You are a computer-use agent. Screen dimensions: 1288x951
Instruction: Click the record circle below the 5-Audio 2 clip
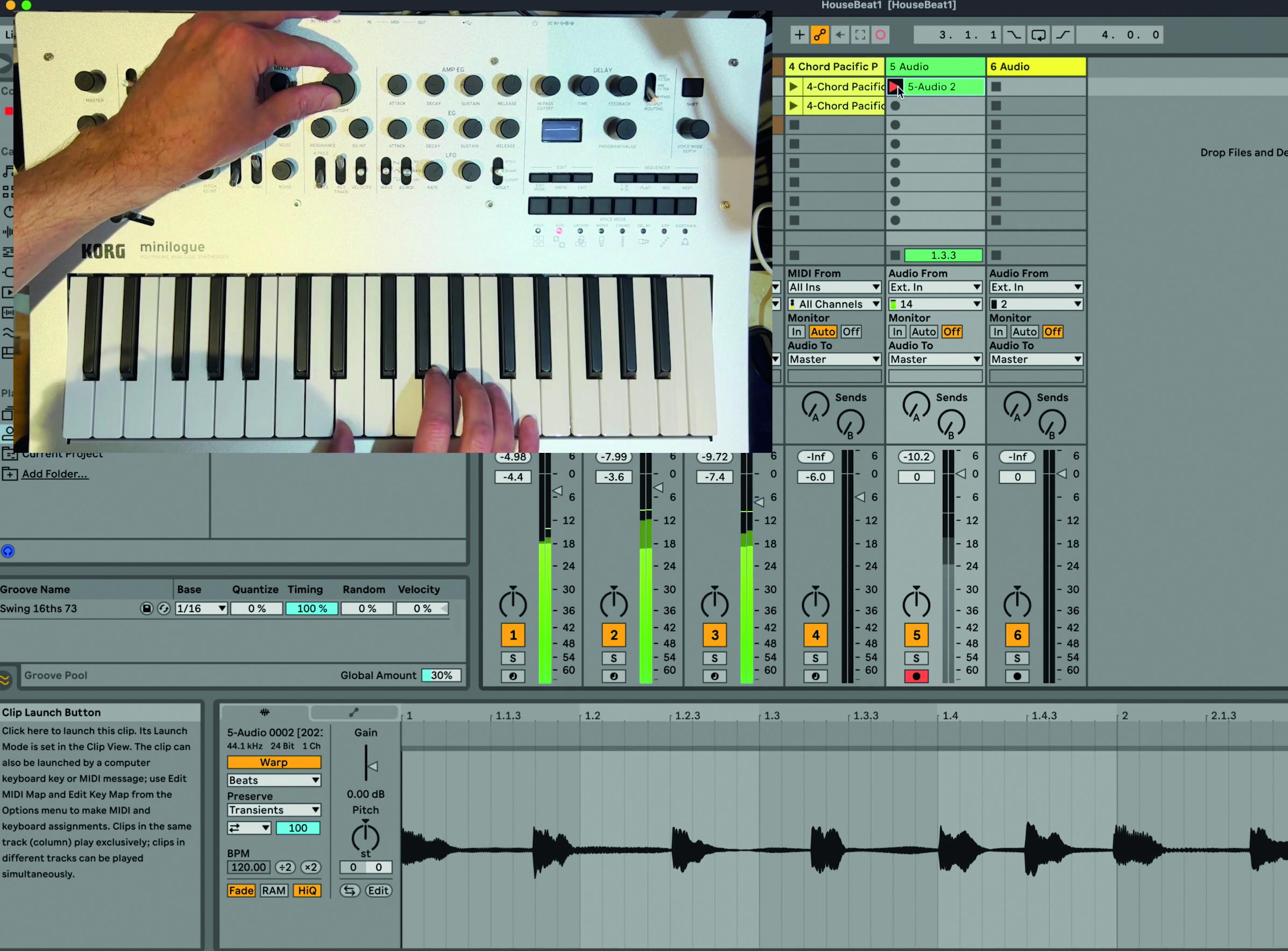(x=895, y=106)
